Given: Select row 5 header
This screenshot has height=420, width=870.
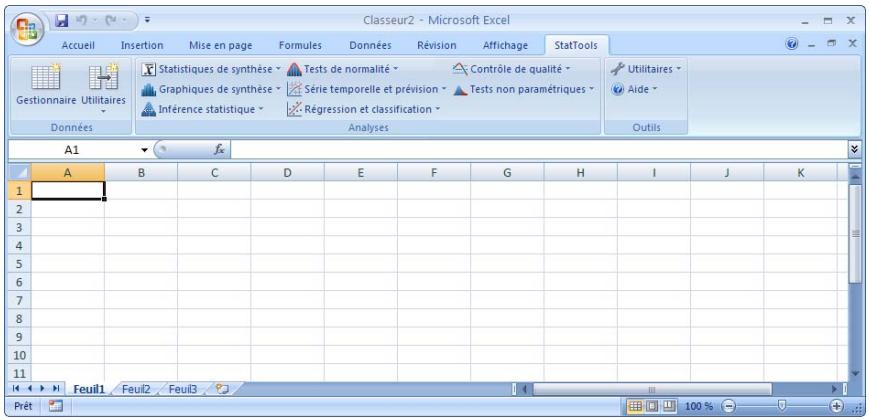Looking at the screenshot, I should click(20, 264).
